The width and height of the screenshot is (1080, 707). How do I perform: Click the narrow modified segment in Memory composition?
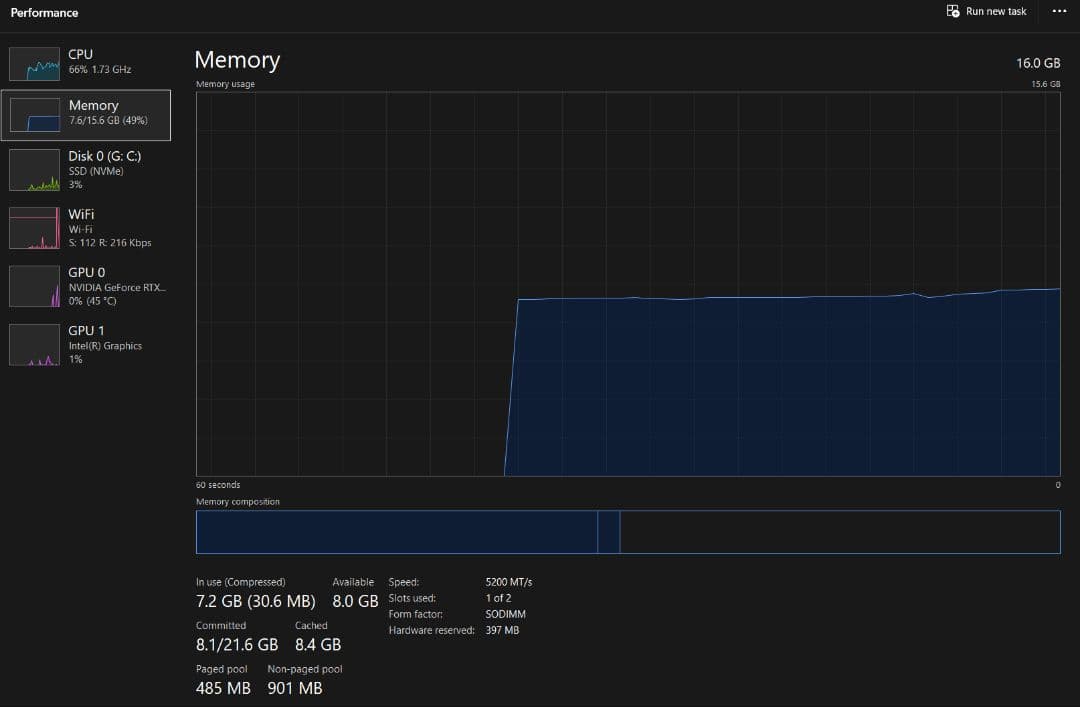click(608, 532)
